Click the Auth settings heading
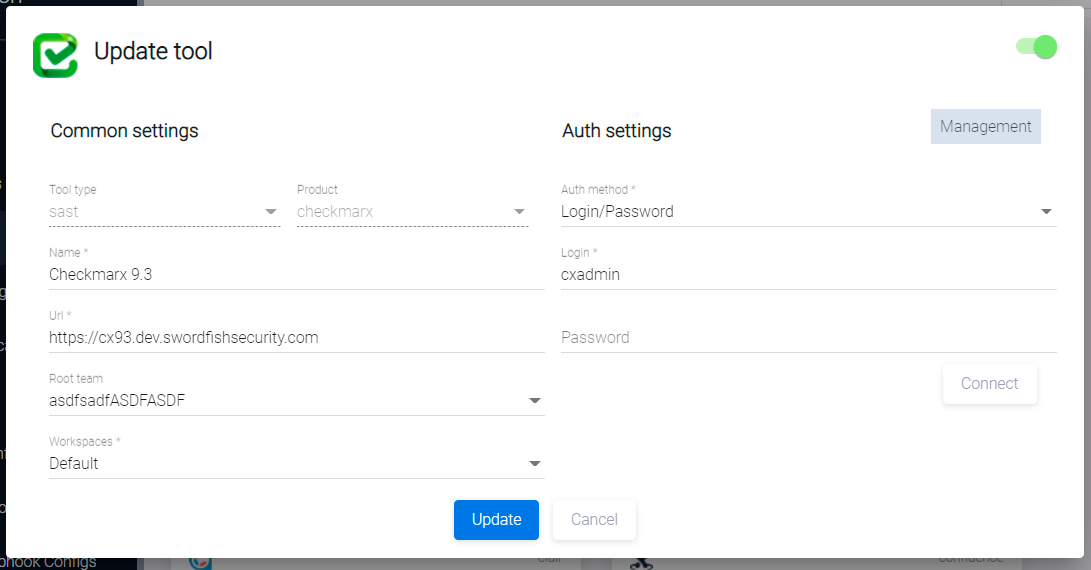Viewport: 1091px width, 570px height. point(616,131)
